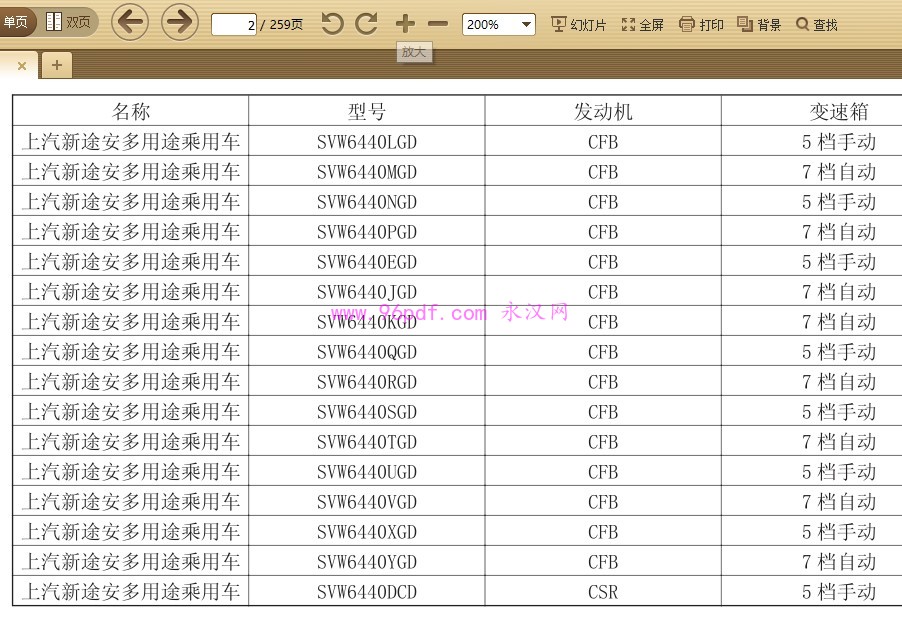Rotate page counterclockwise
902x619 pixels.
click(x=332, y=24)
